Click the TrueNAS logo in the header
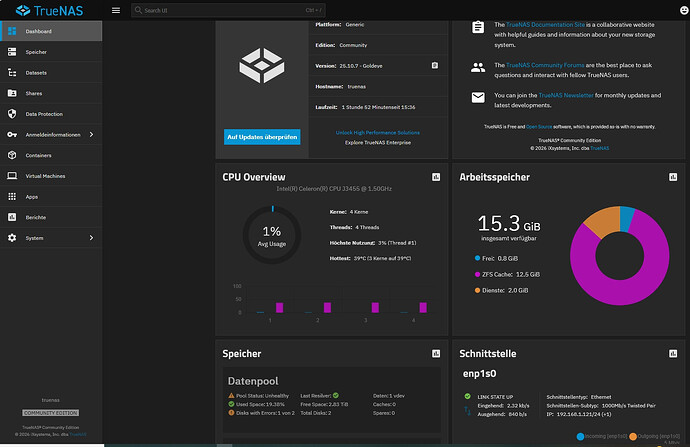 click(49, 10)
